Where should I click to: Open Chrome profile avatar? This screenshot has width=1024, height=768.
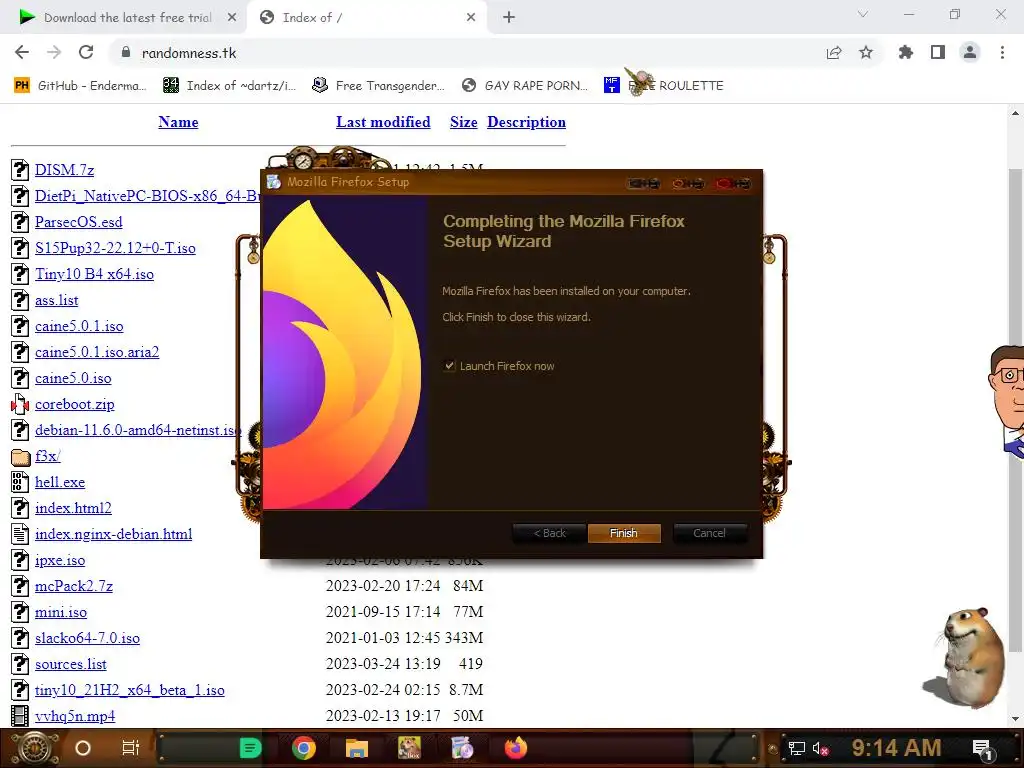point(970,52)
